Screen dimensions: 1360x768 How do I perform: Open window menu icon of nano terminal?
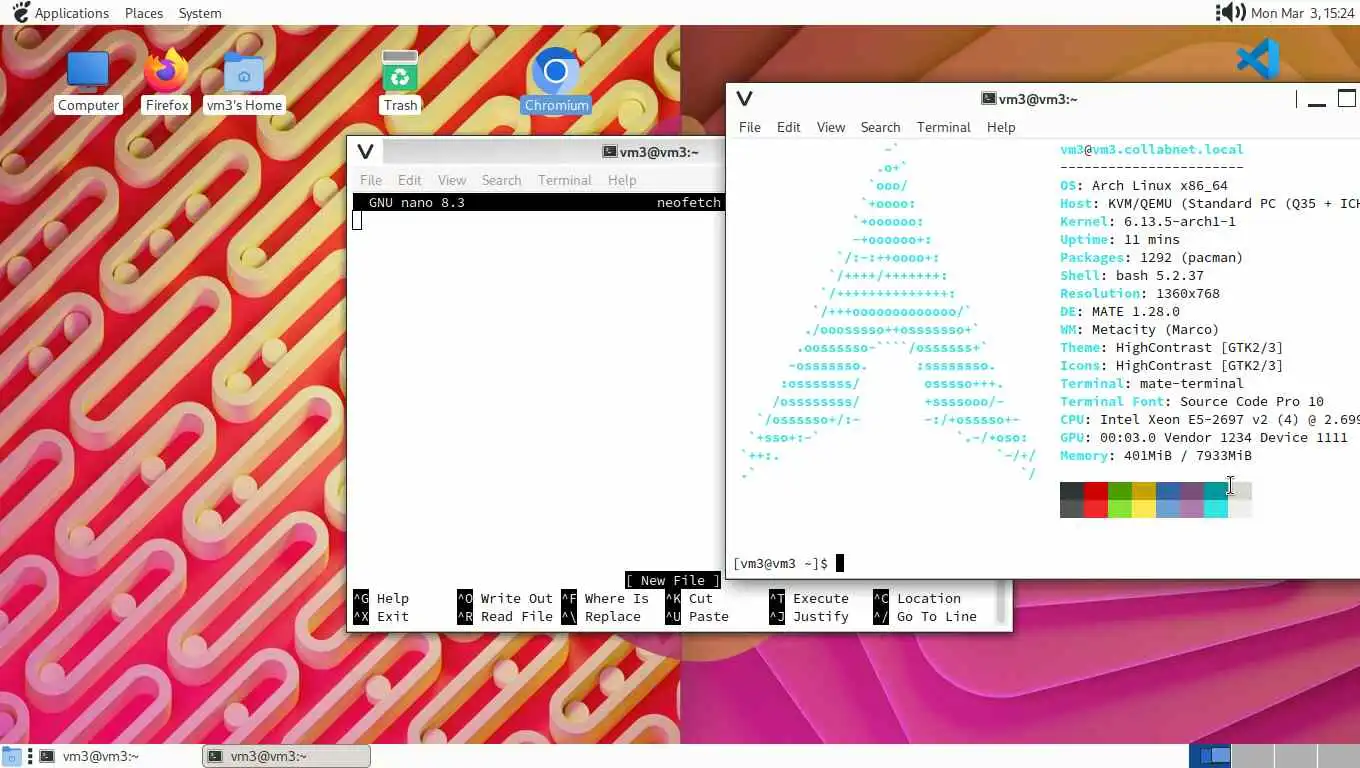point(365,152)
